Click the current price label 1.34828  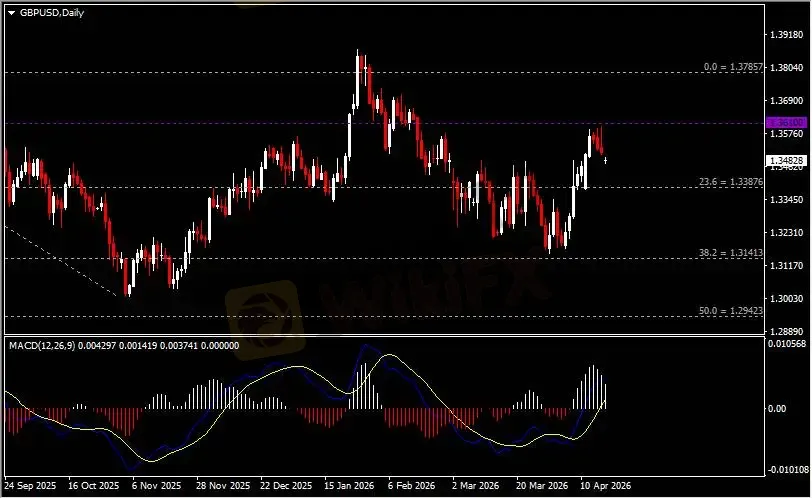pos(785,160)
